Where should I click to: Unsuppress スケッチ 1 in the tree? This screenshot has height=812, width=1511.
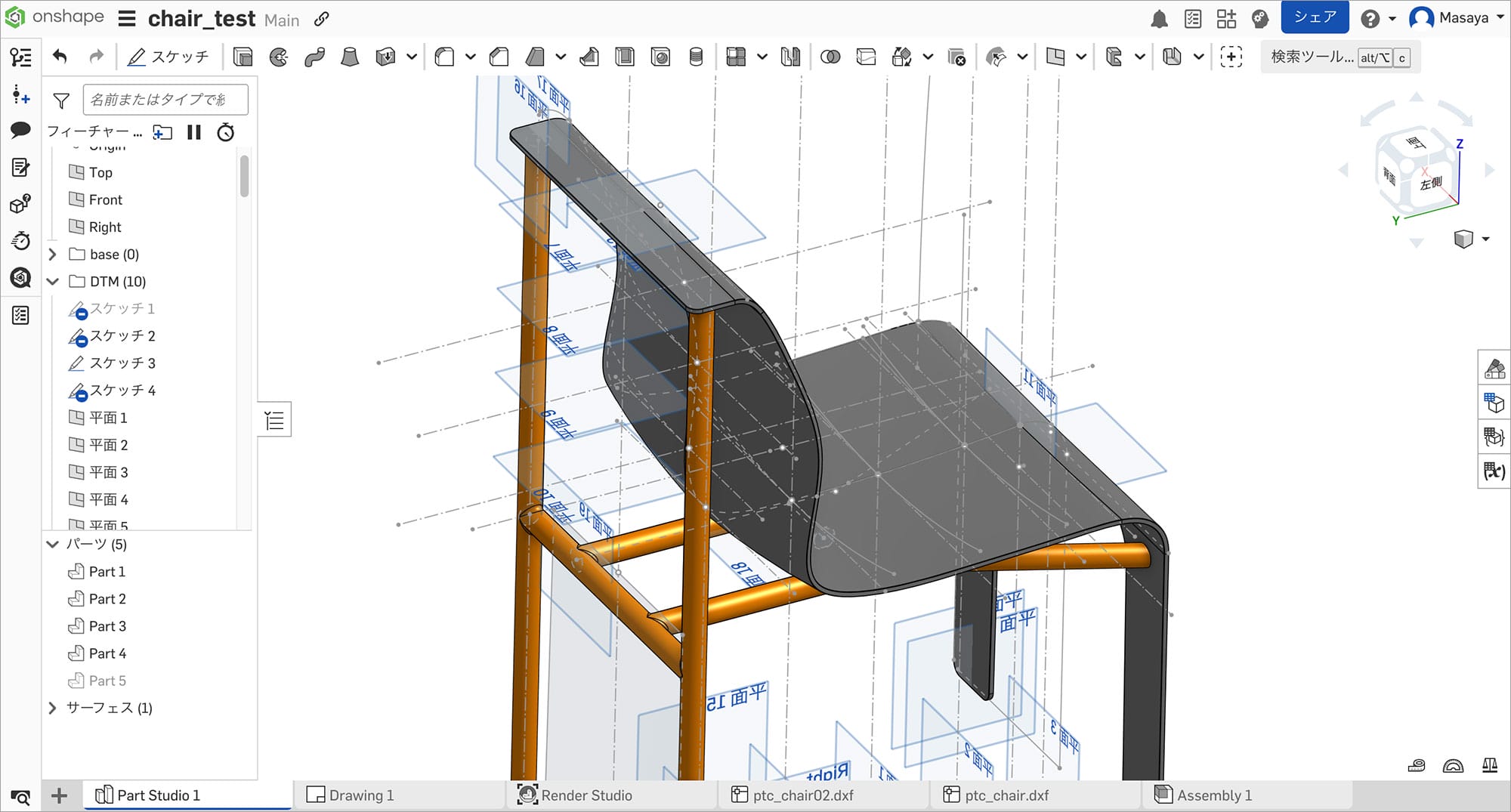tap(82, 313)
